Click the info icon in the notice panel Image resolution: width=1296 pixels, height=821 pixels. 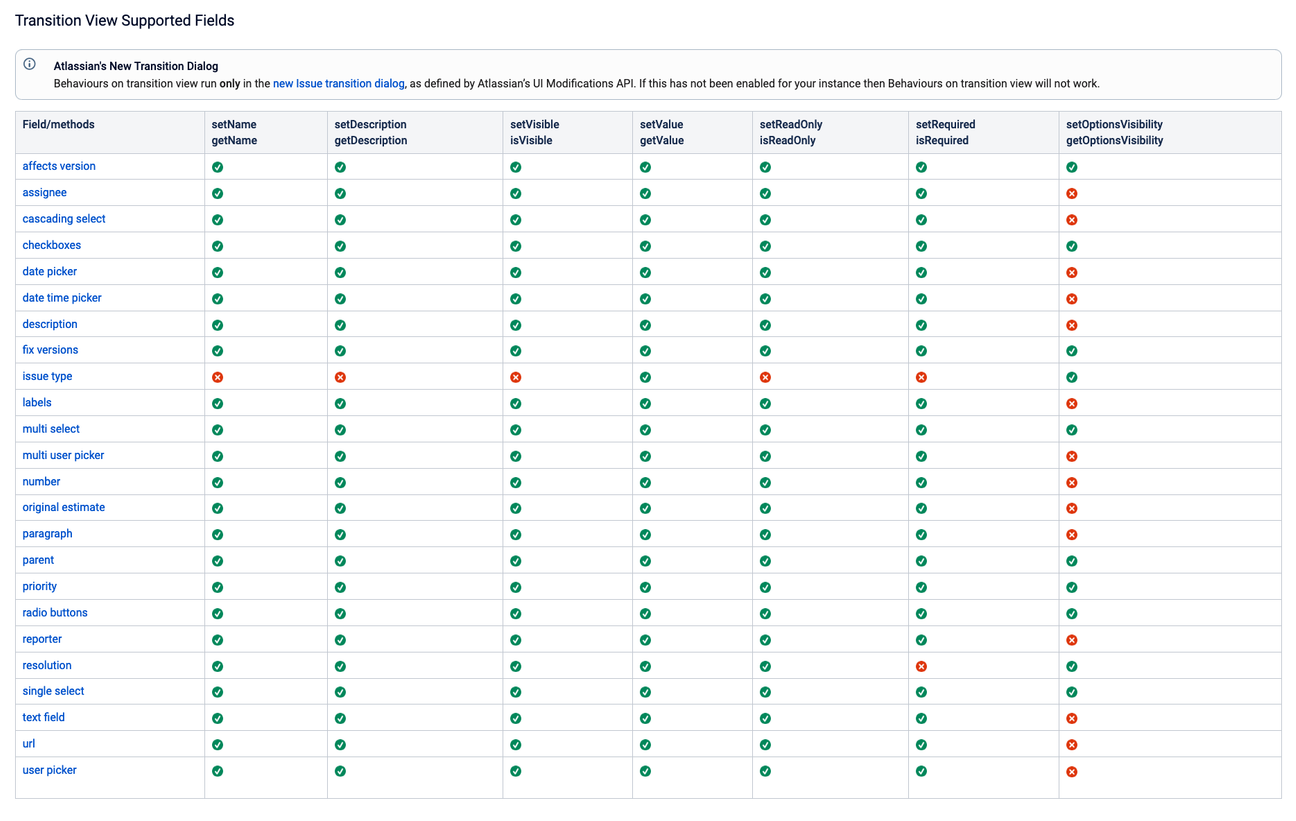[30, 64]
